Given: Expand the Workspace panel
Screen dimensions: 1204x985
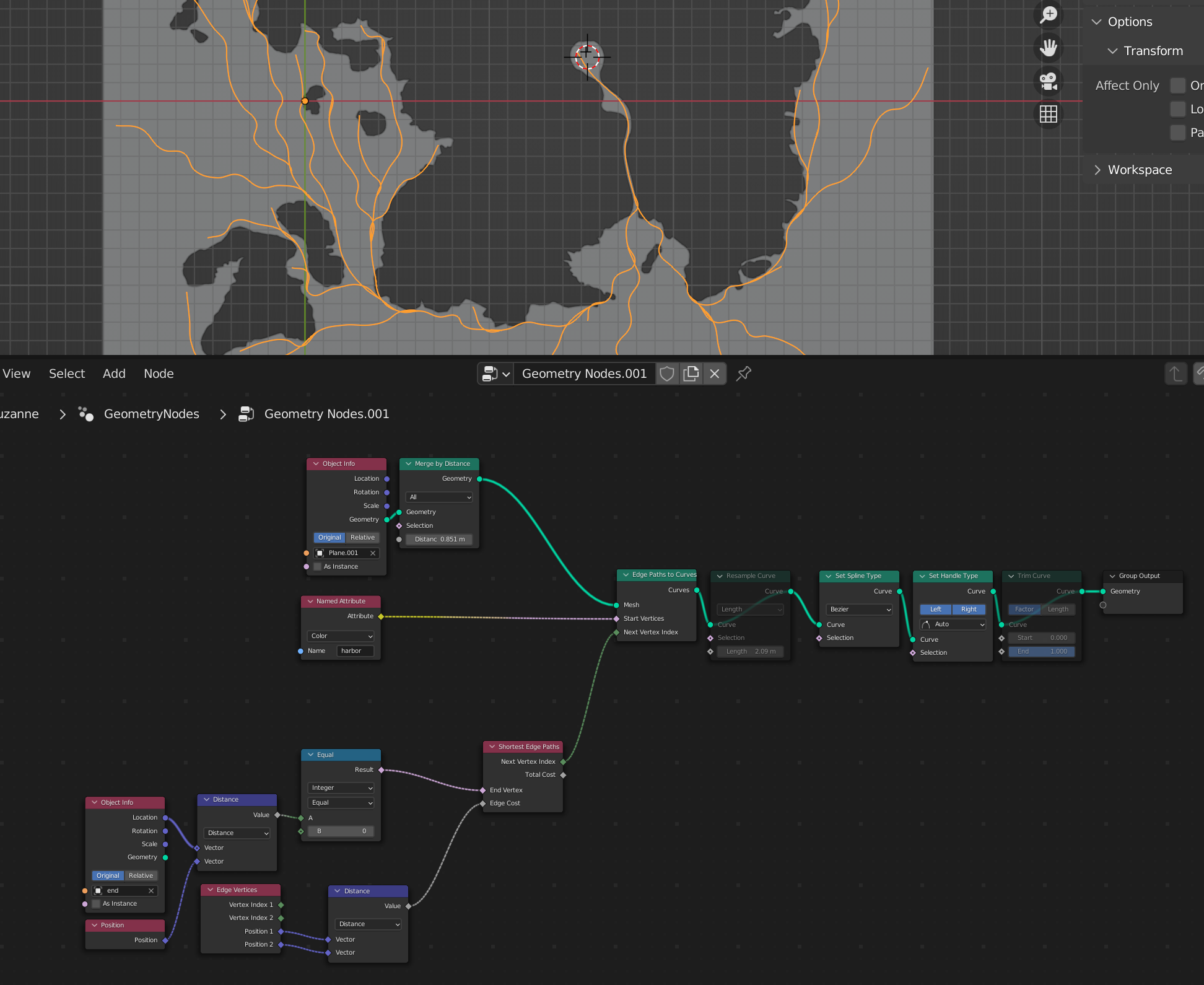Looking at the screenshot, I should click(1140, 170).
